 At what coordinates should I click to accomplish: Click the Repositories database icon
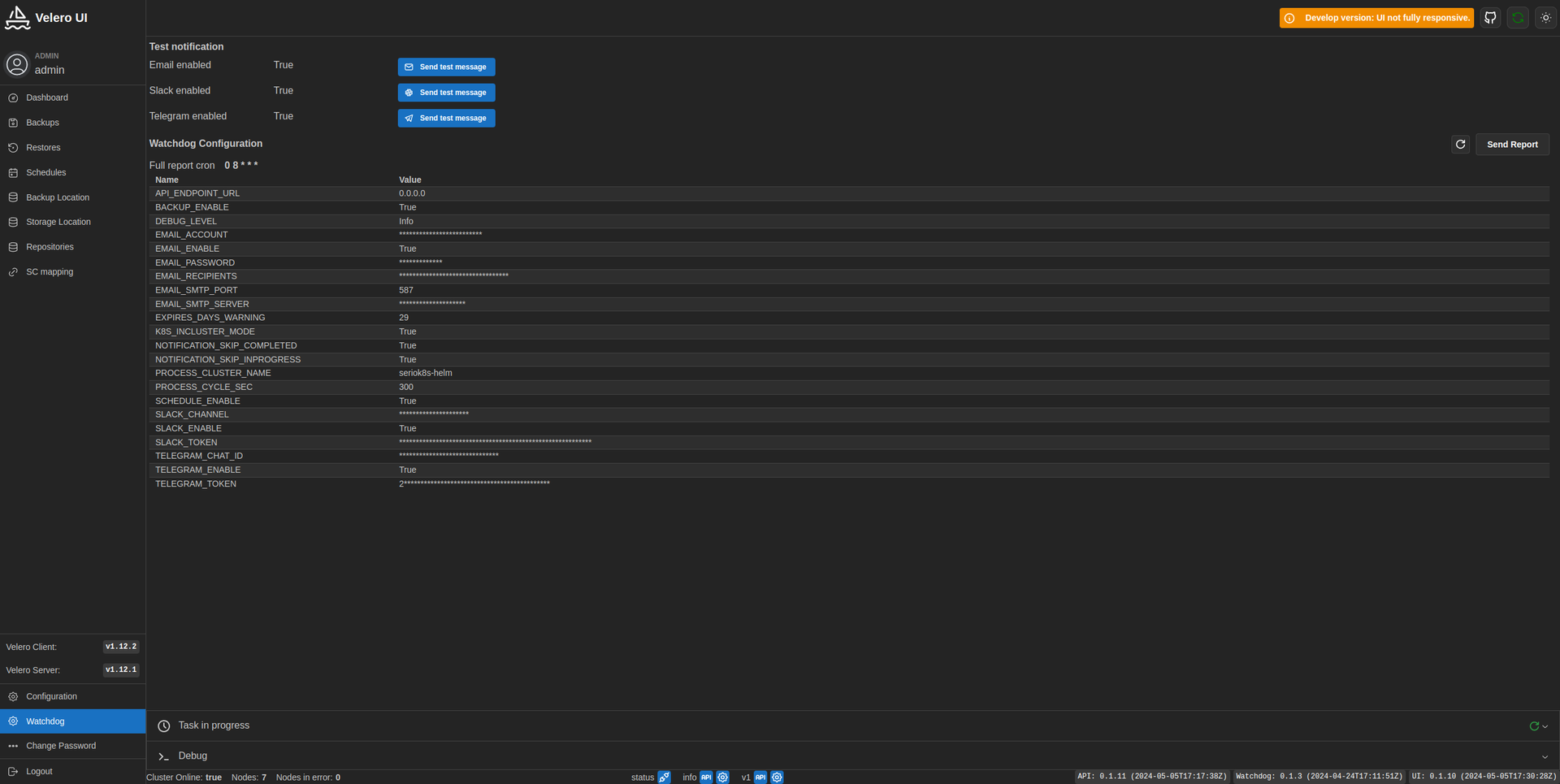[x=13, y=247]
